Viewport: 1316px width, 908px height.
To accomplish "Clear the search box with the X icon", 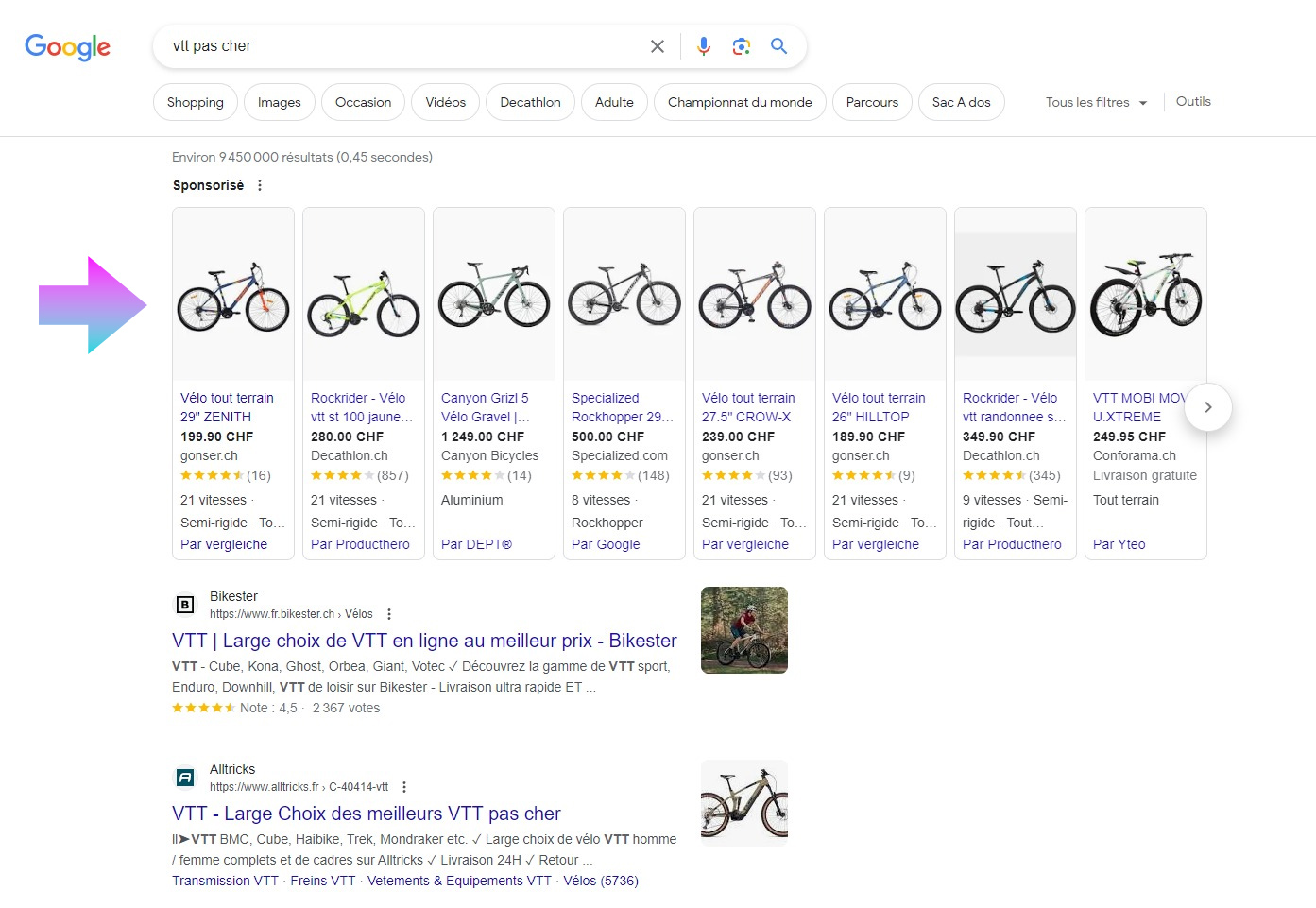I will 658,46.
